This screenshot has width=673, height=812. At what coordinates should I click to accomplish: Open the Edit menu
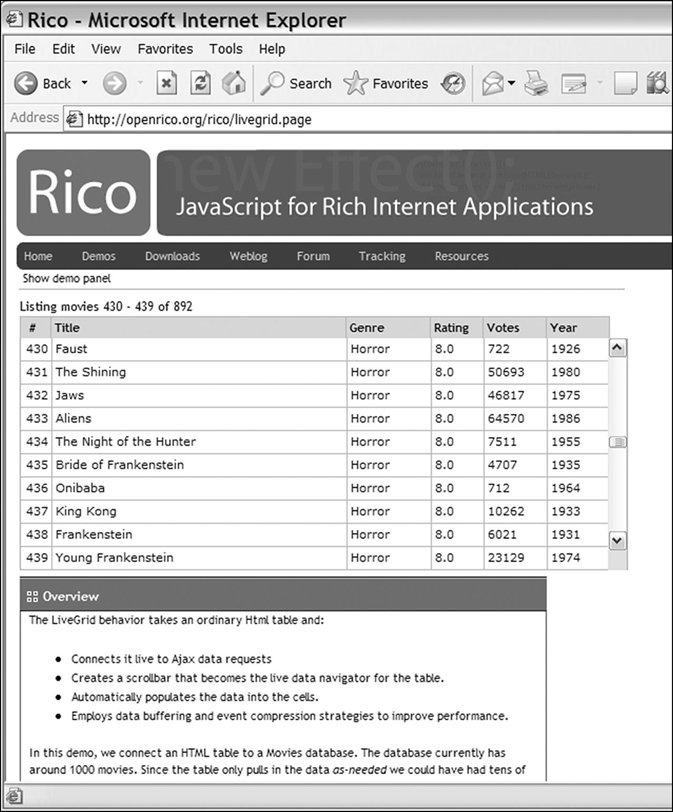[x=63, y=49]
